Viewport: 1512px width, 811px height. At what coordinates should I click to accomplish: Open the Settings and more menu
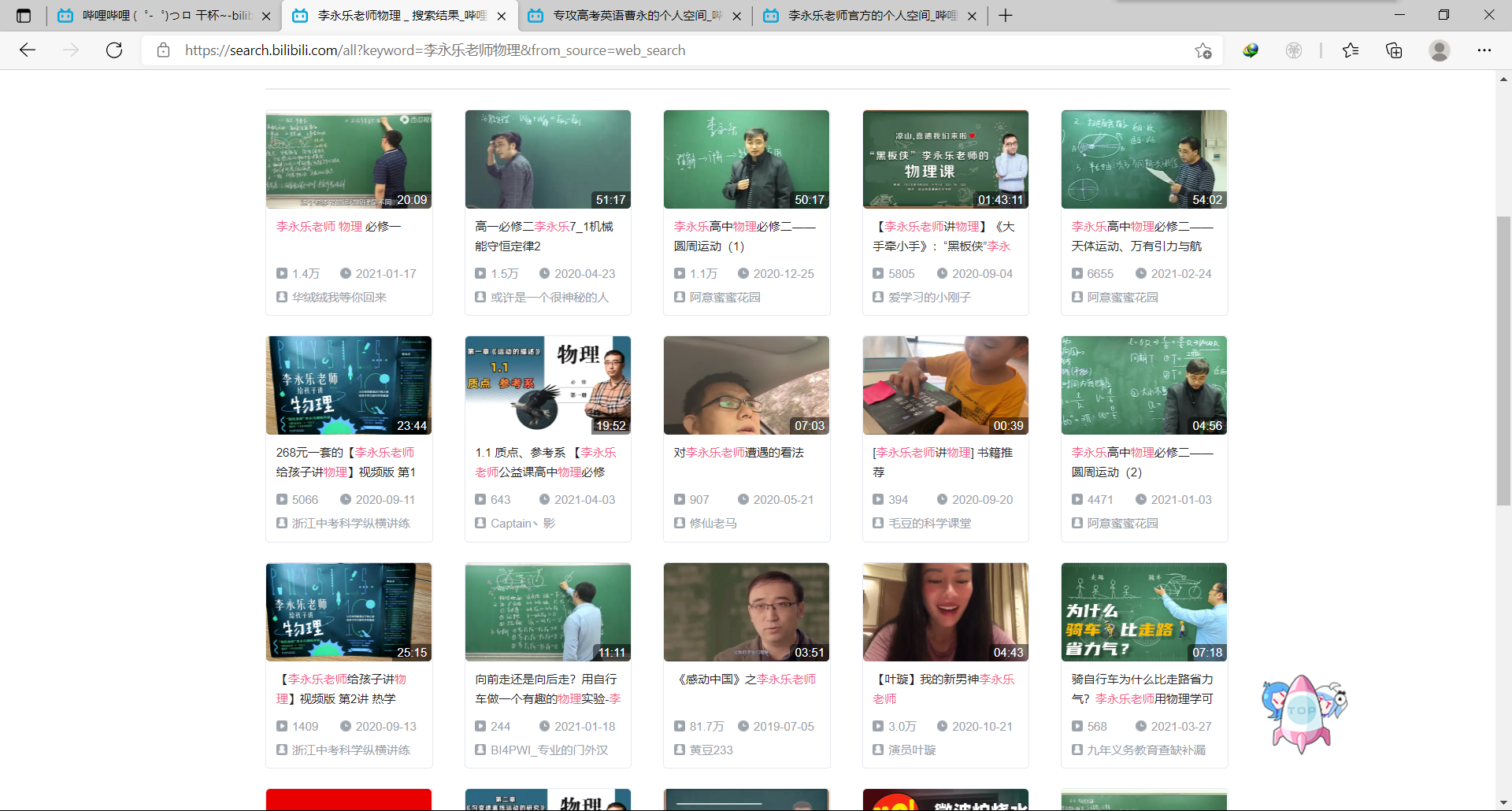pyautogui.click(x=1484, y=50)
